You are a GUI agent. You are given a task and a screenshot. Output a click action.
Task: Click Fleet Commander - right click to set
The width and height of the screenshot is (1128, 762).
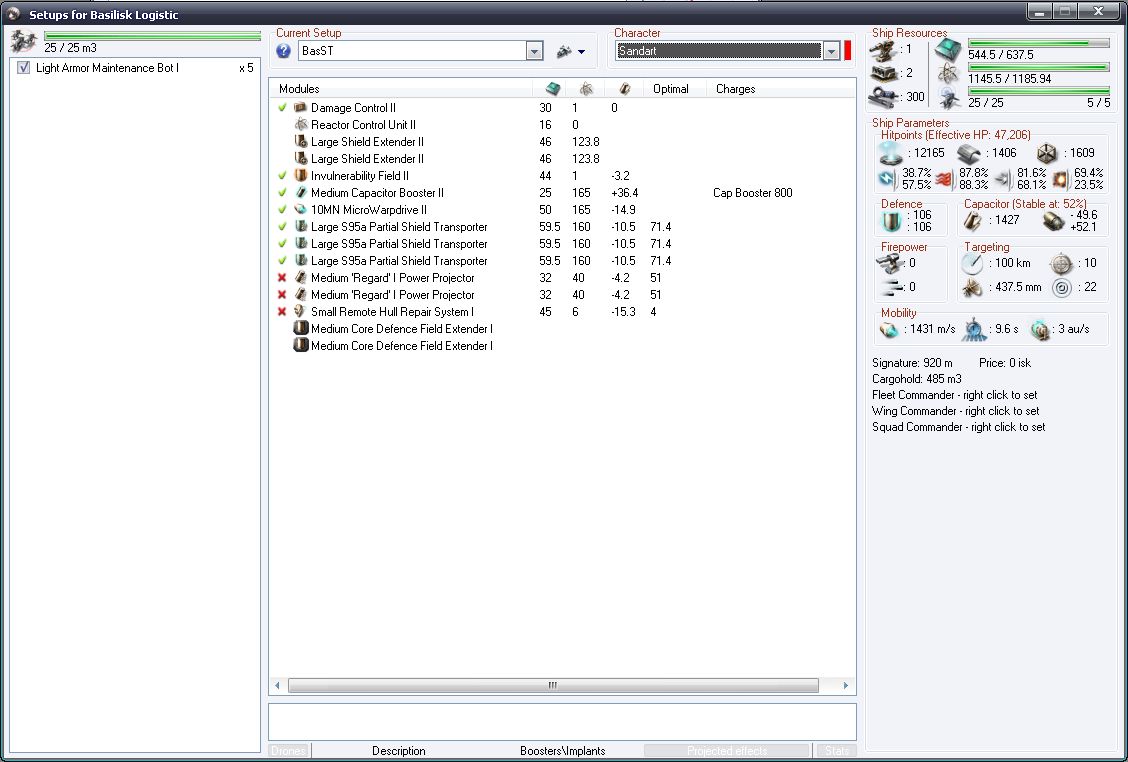coord(955,395)
